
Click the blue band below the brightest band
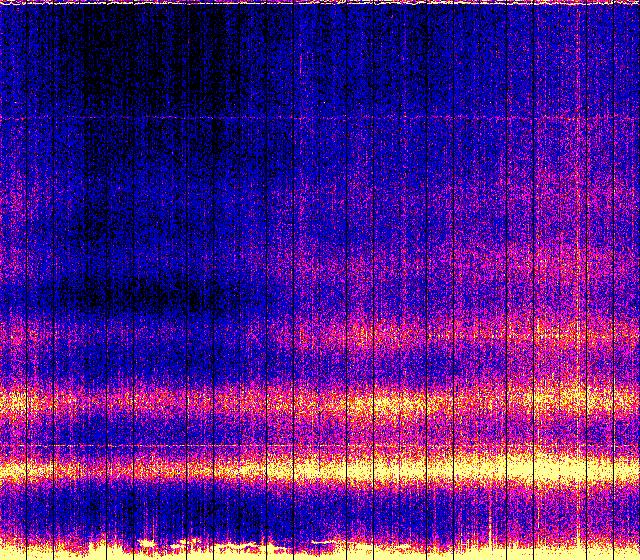coord(250,505)
